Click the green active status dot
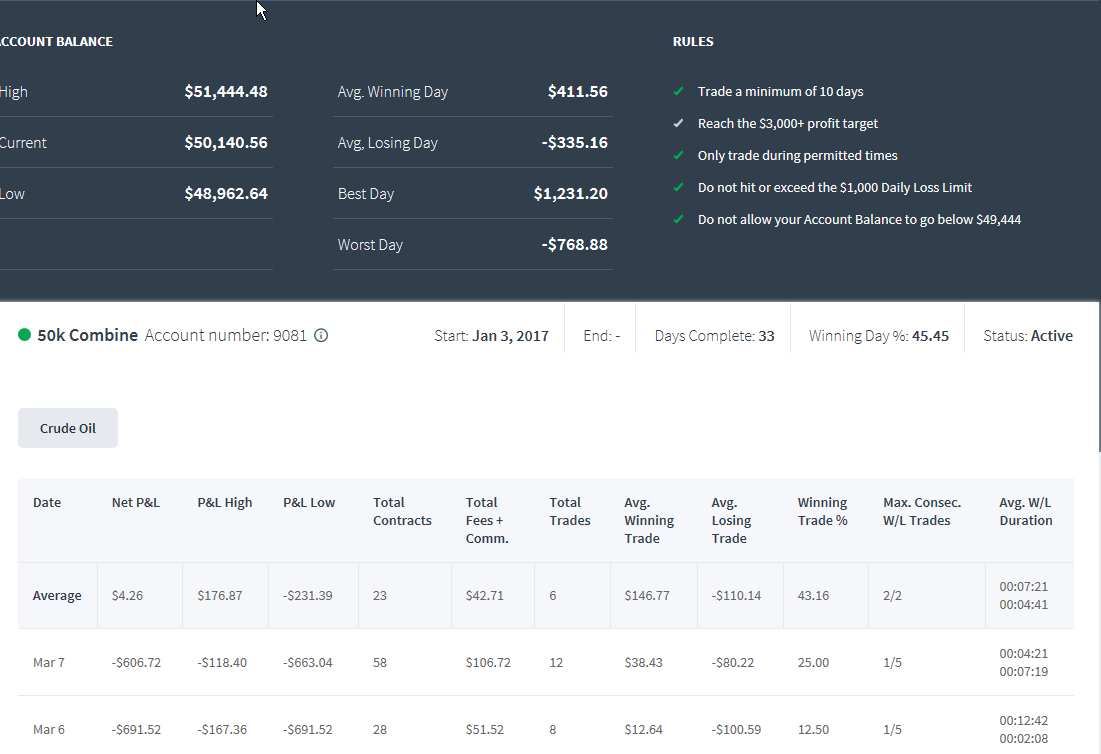The image size is (1101, 754). pos(25,335)
